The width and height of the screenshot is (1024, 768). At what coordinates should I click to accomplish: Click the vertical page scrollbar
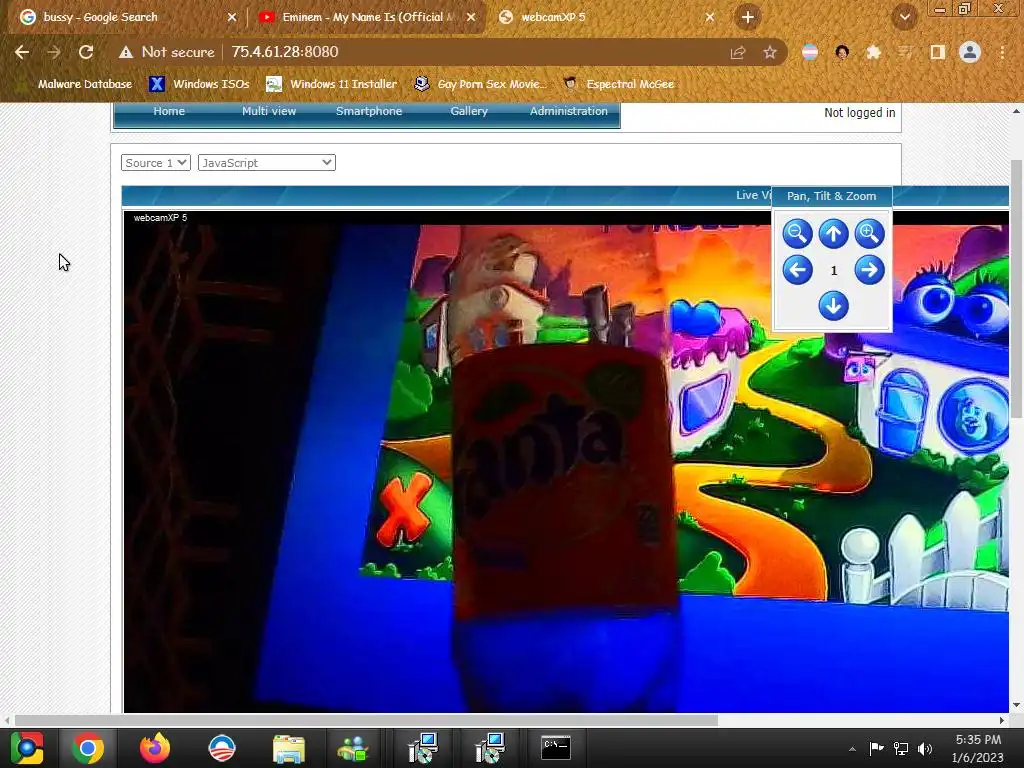[x=1016, y=289]
